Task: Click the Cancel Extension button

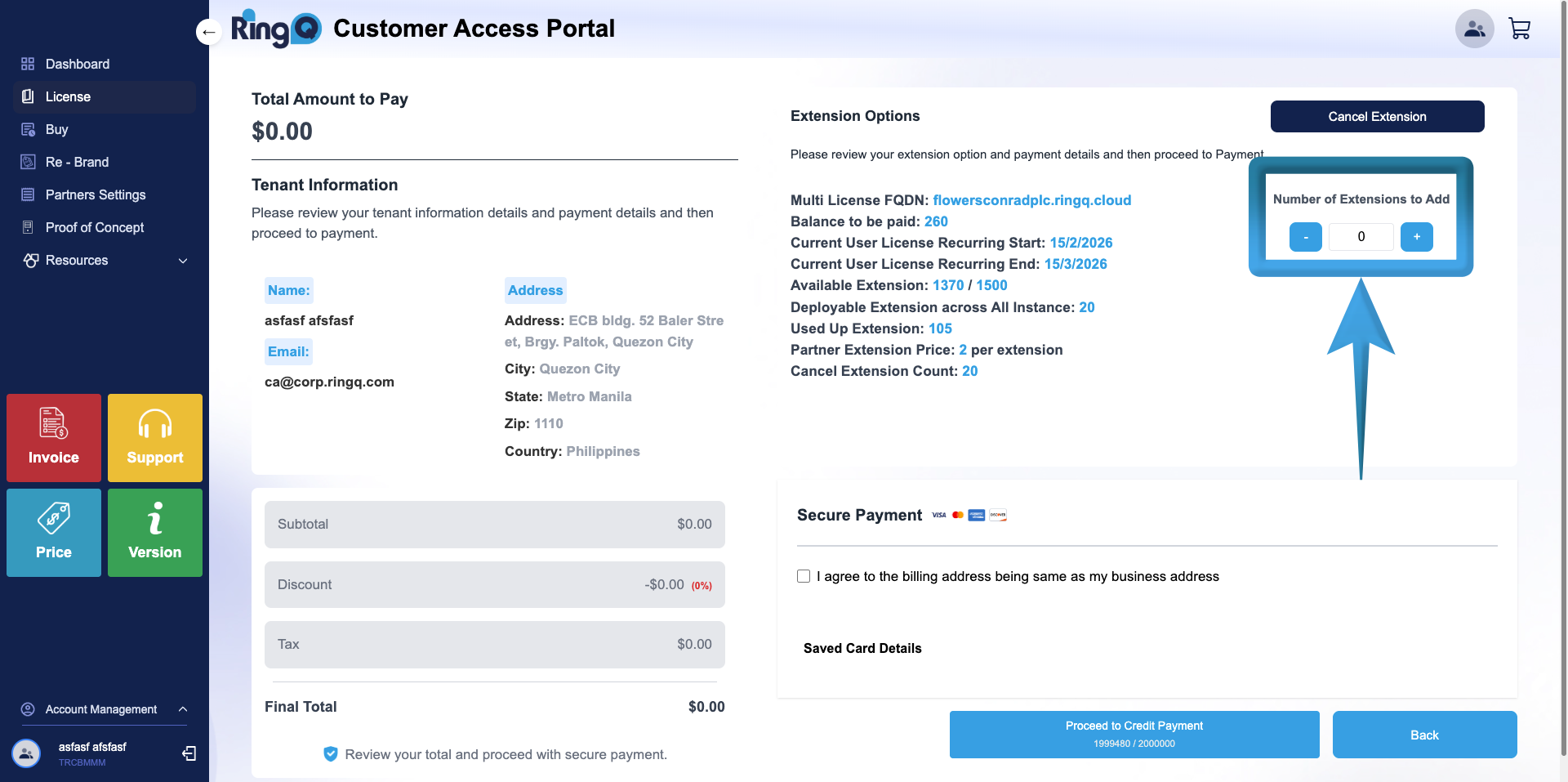Action: pos(1377,116)
